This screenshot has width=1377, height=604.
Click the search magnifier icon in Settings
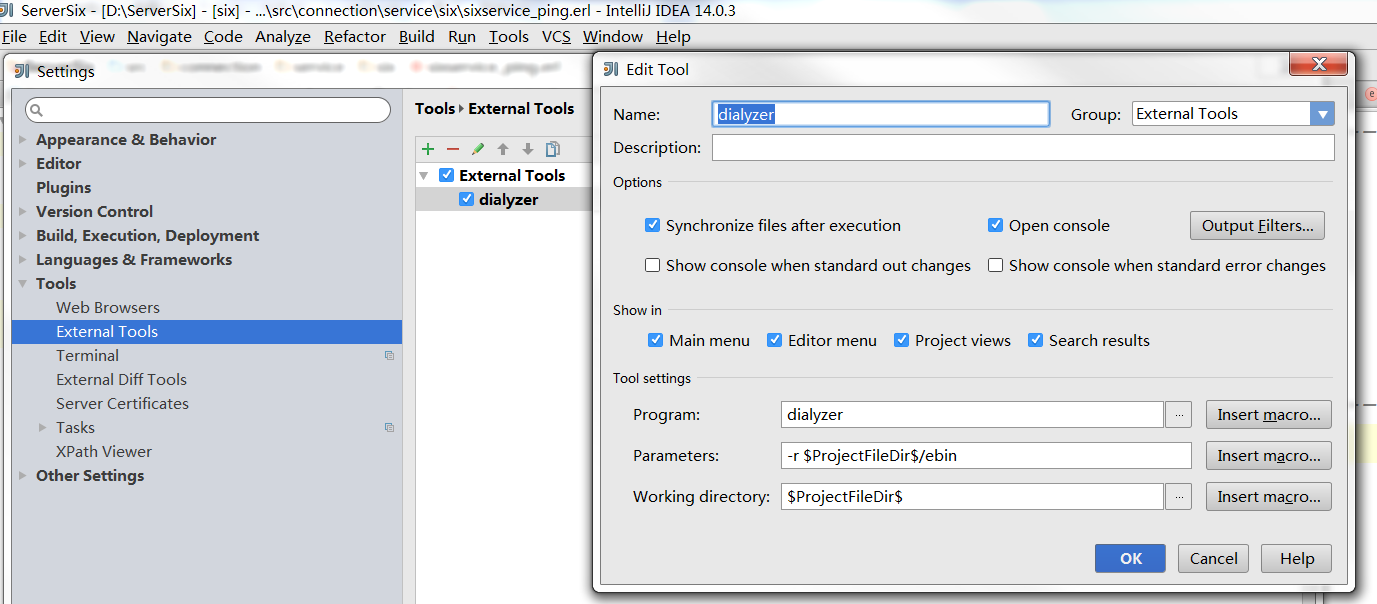click(x=37, y=110)
